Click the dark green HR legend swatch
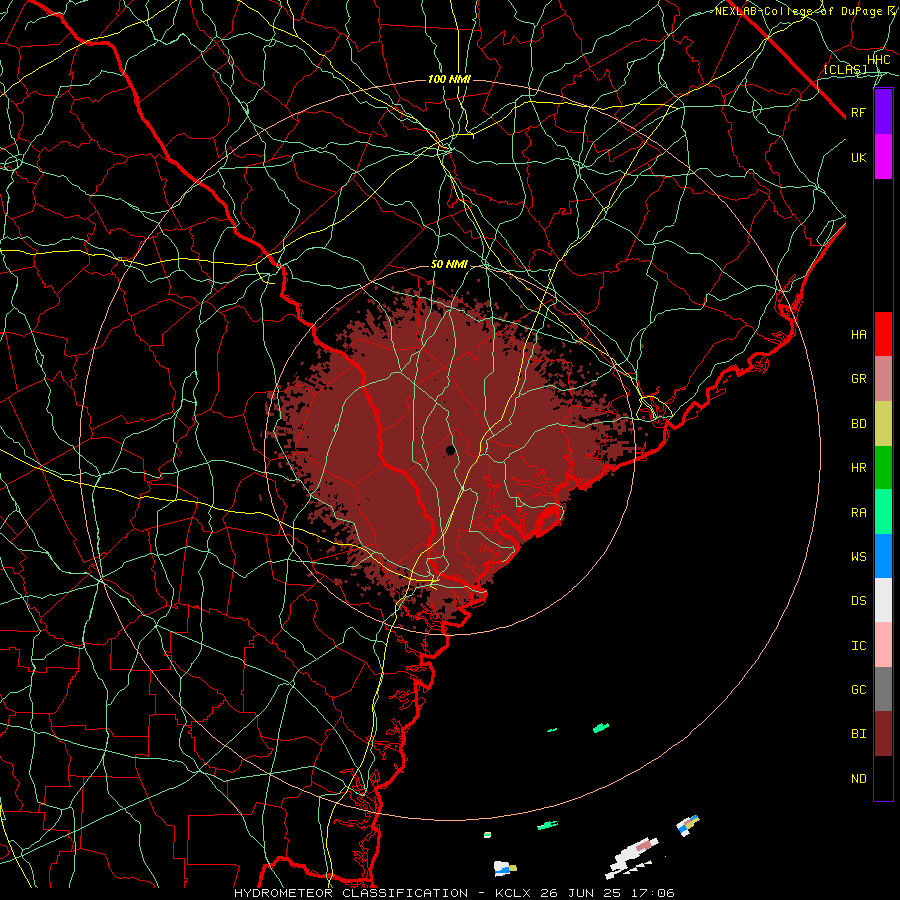 click(x=883, y=467)
